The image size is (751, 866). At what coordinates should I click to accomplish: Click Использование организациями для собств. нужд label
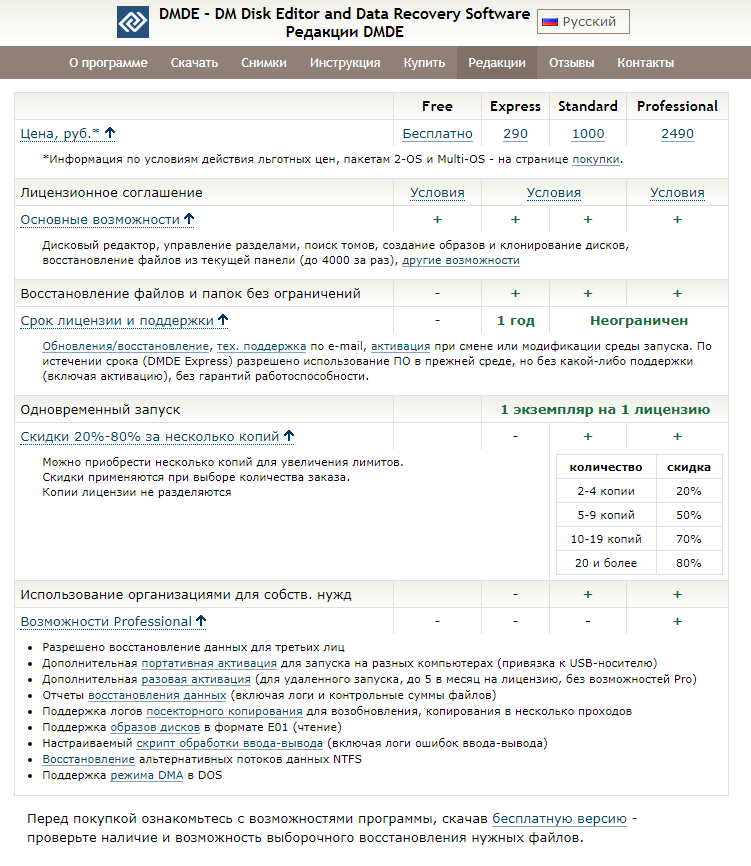click(186, 595)
